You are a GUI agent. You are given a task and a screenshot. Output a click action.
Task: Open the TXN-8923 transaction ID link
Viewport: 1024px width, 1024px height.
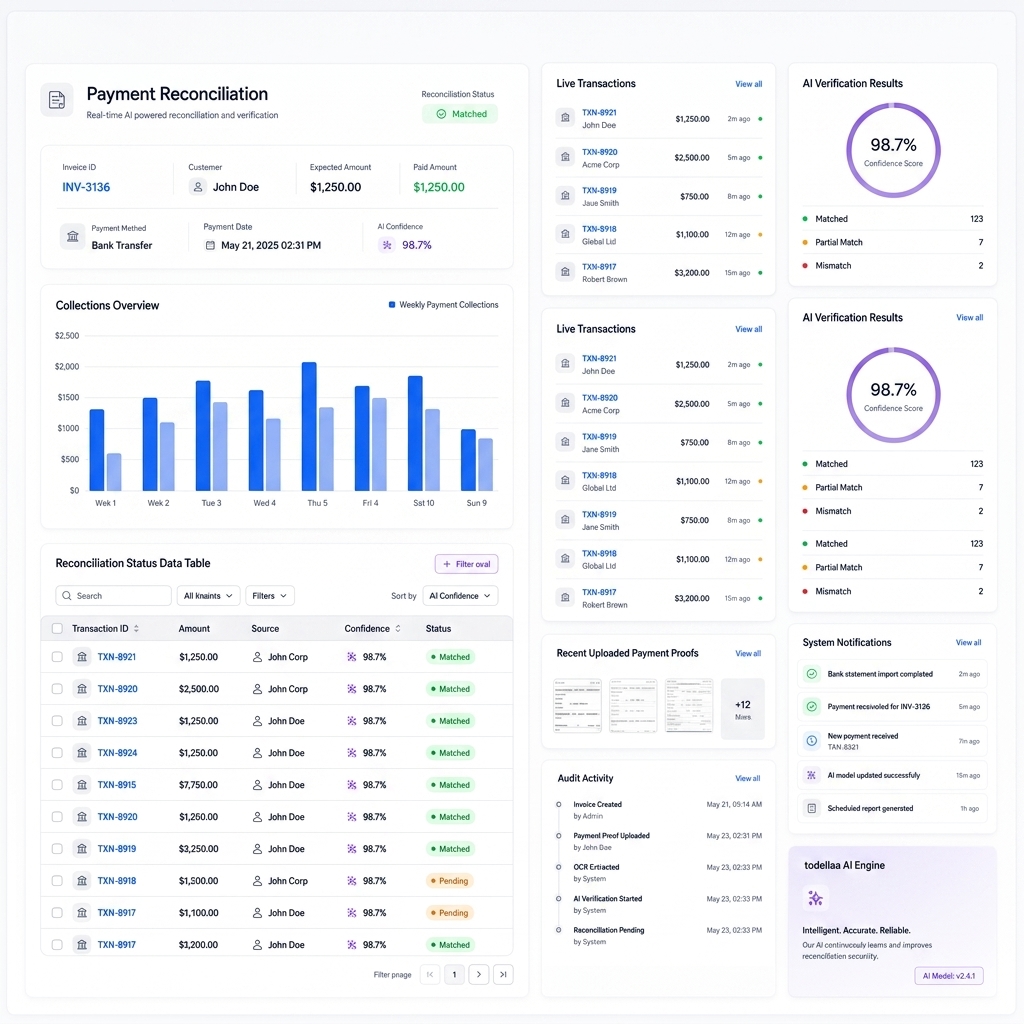pyautogui.click(x=118, y=721)
